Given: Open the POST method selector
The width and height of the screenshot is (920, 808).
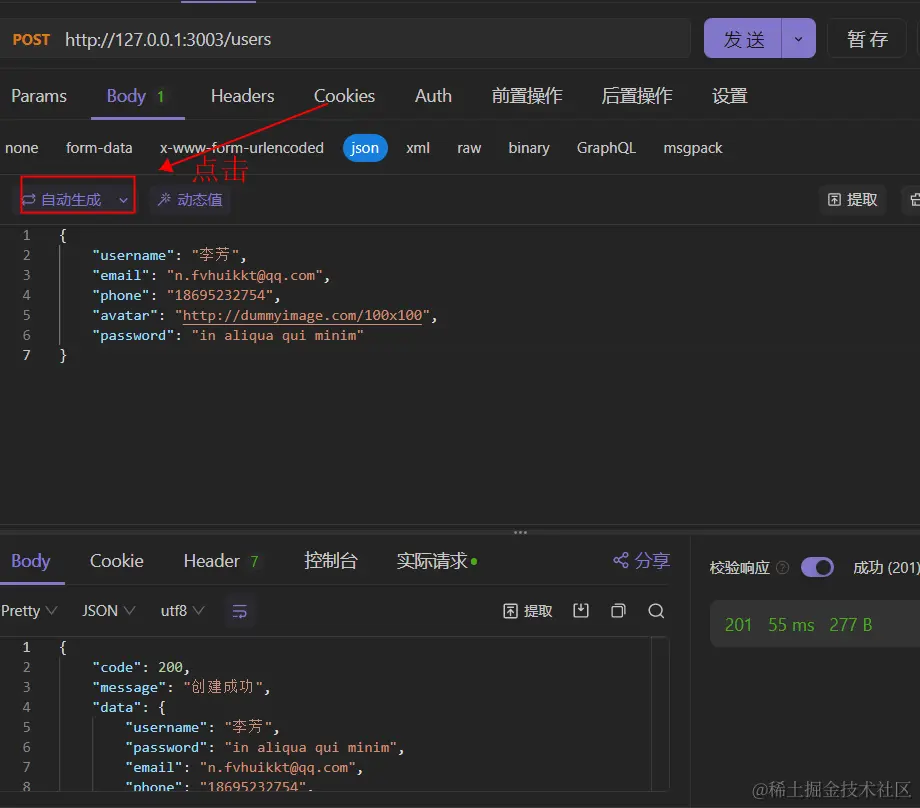Looking at the screenshot, I should tap(31, 39).
